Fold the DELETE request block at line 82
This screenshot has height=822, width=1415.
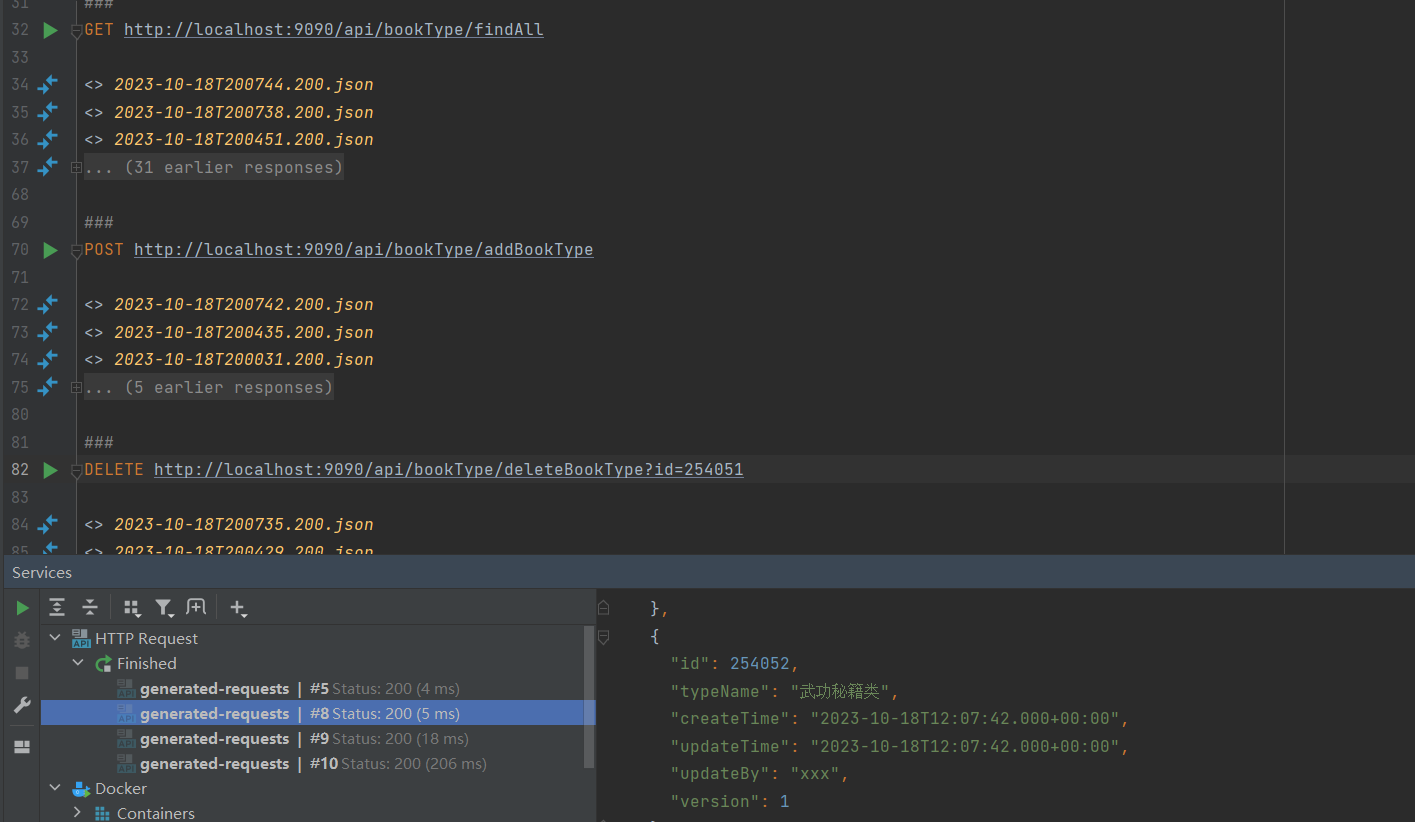pyautogui.click(x=77, y=471)
